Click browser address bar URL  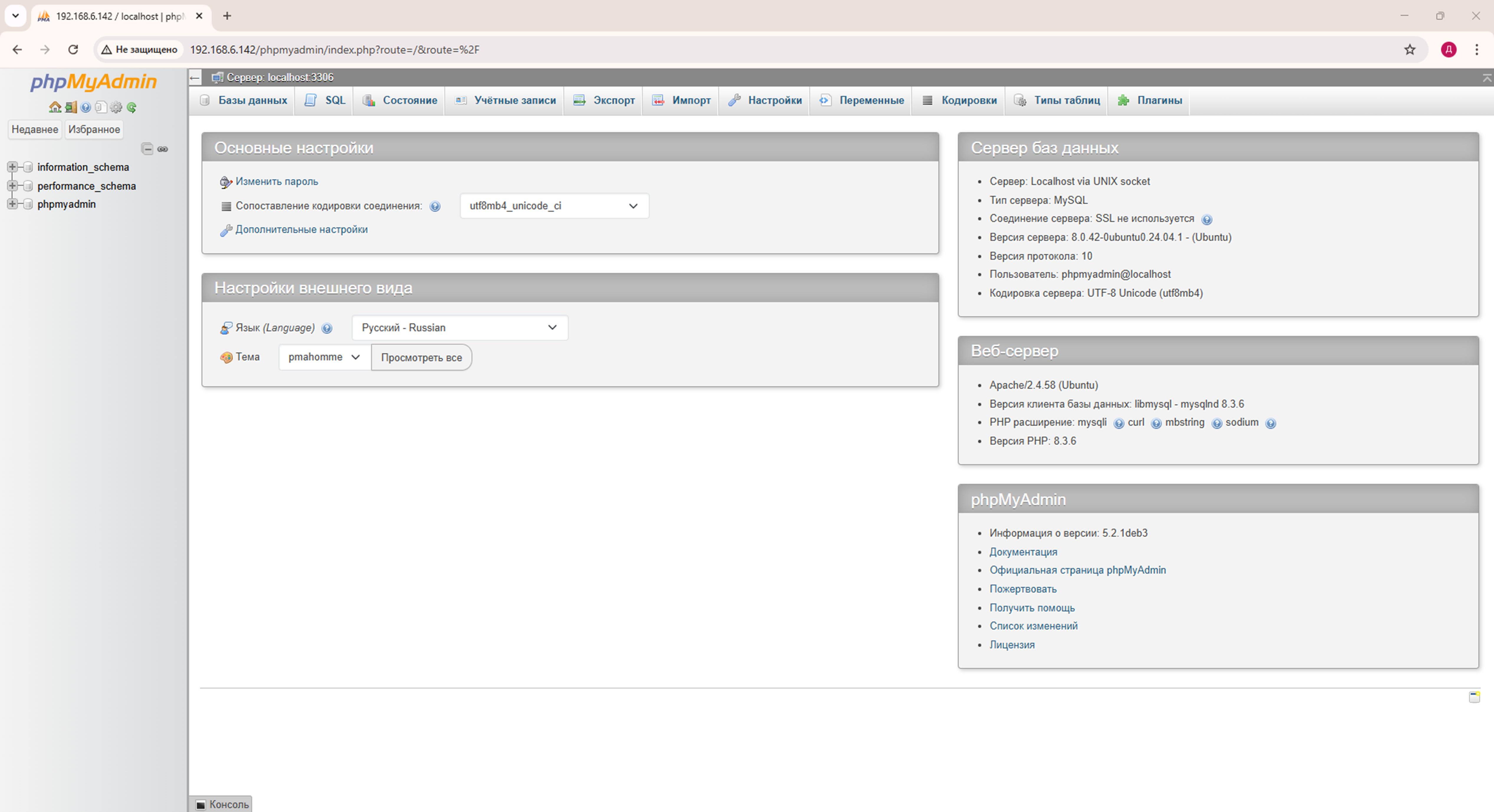point(335,50)
